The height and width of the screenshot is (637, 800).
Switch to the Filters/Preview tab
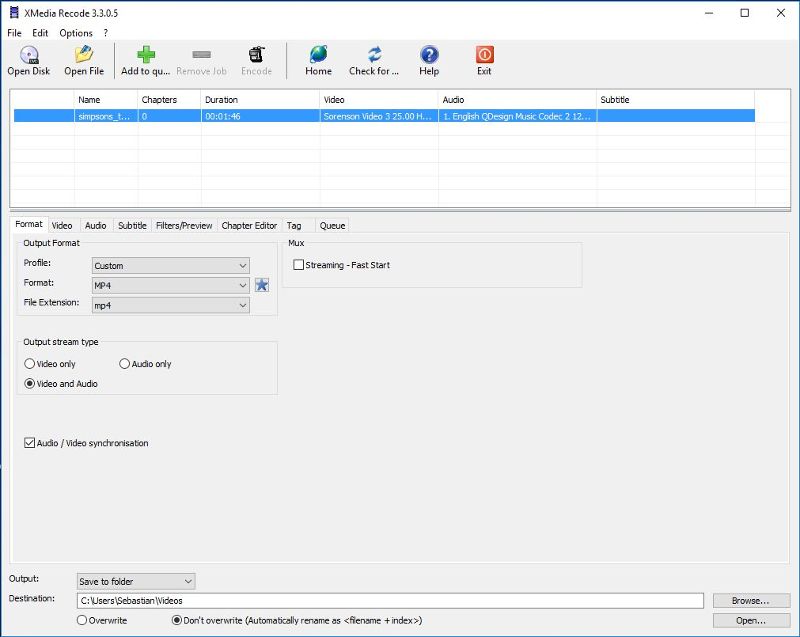pyautogui.click(x=183, y=225)
